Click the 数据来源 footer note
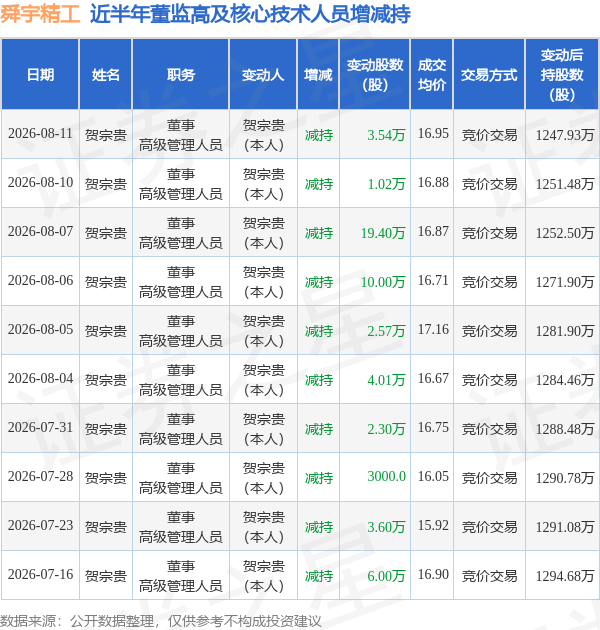The width and height of the screenshot is (600, 630). [161, 621]
